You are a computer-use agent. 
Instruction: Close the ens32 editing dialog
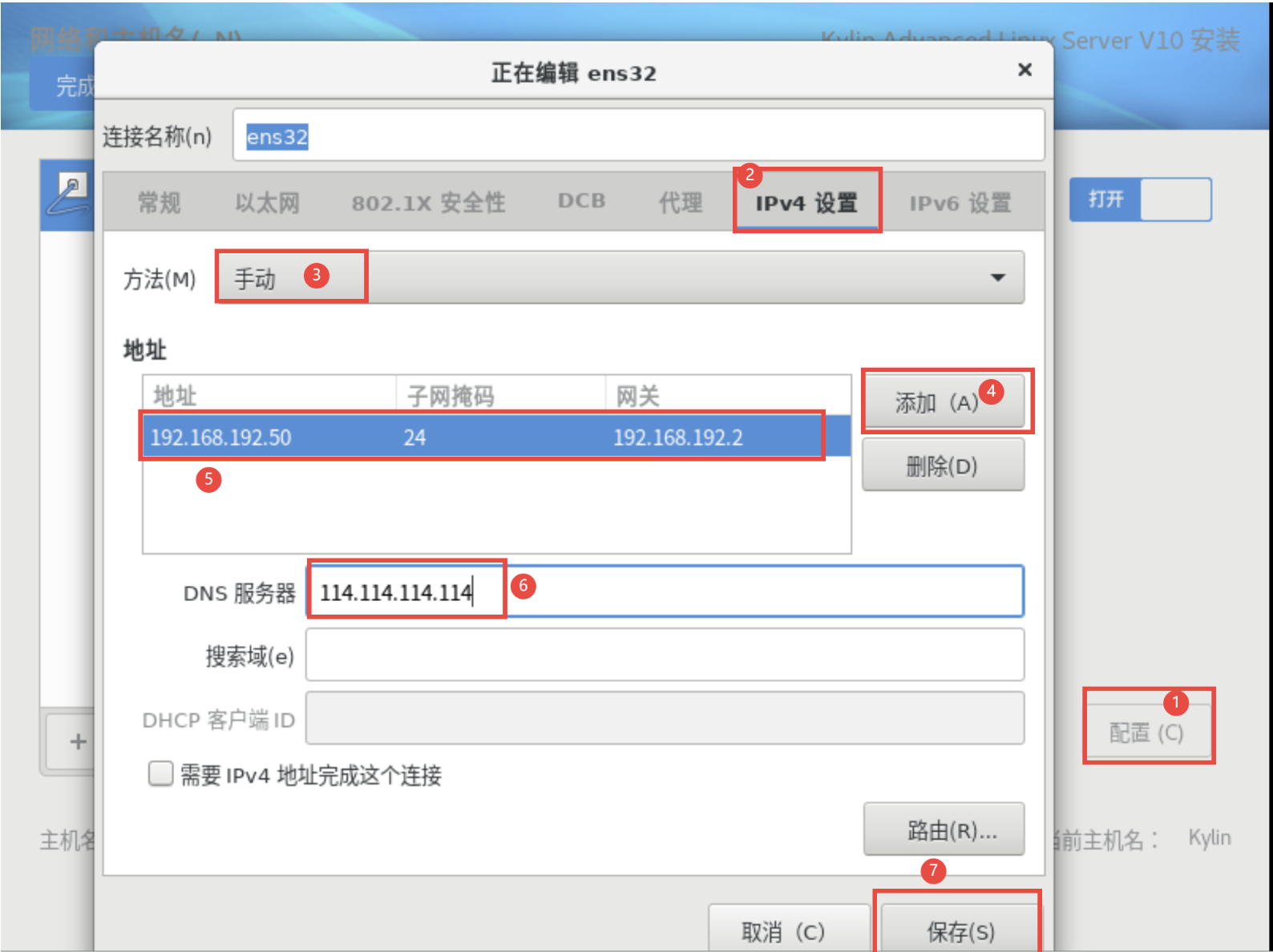pyautogui.click(x=1024, y=71)
